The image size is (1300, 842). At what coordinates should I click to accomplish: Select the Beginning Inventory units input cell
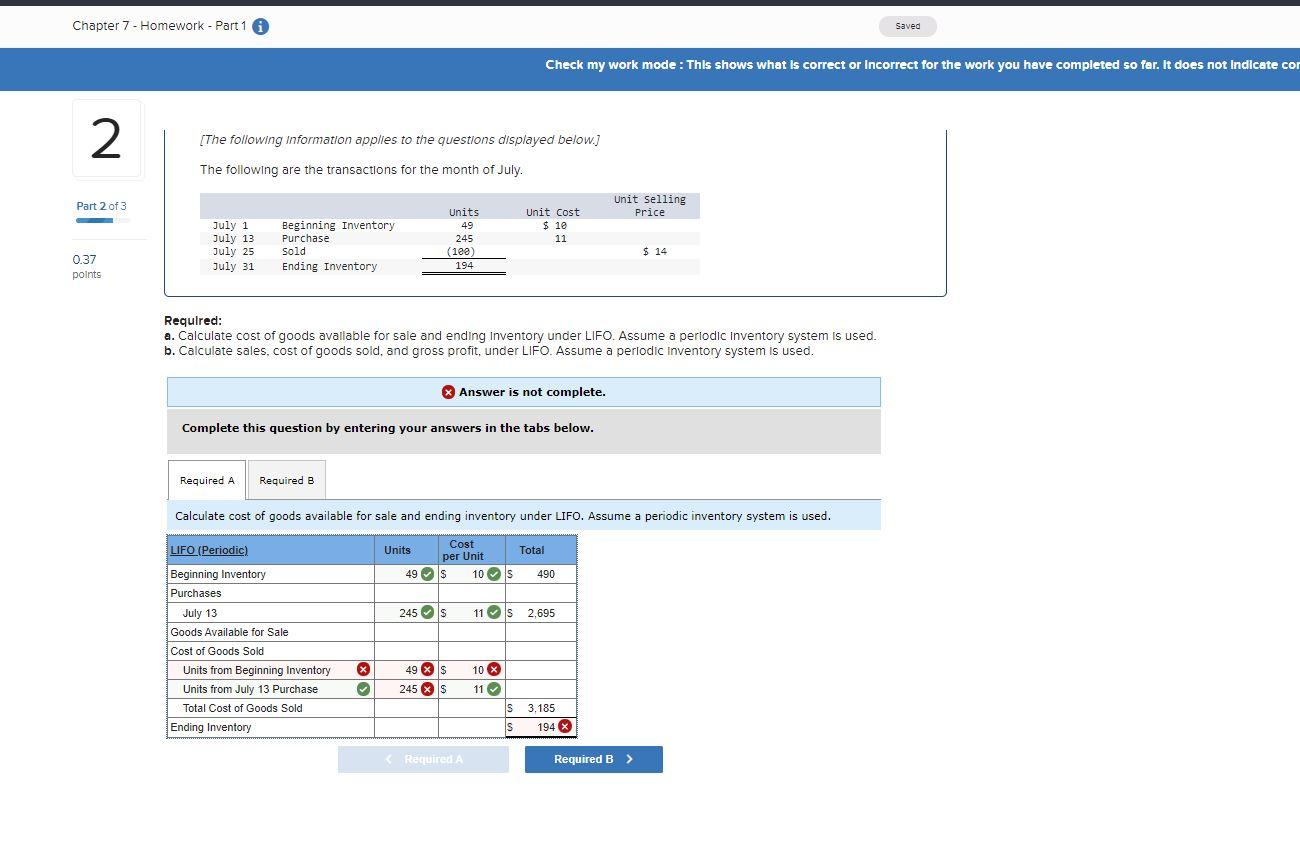[406, 574]
